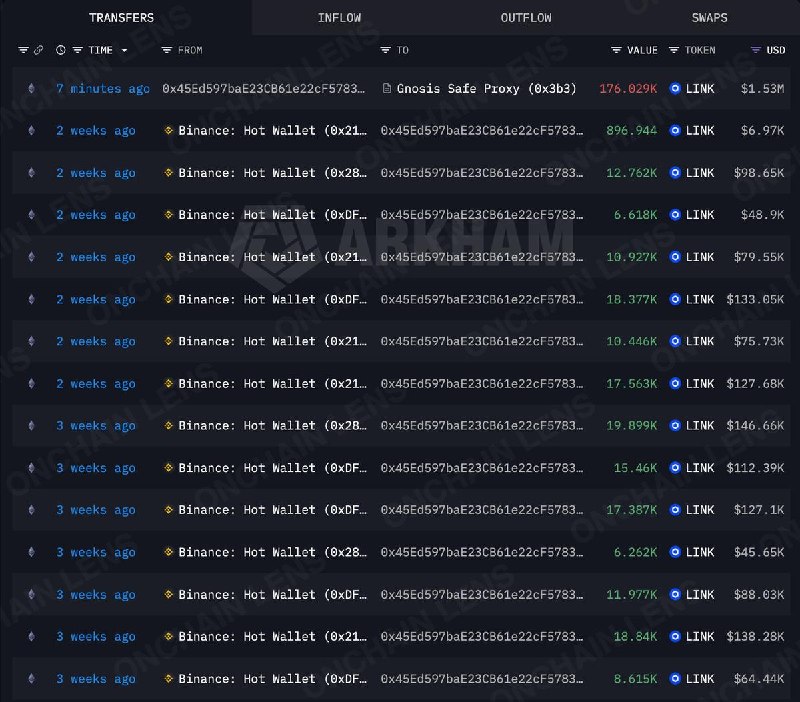Open recipient address in the 8.615K row
The image size is (800, 702).
(482, 679)
